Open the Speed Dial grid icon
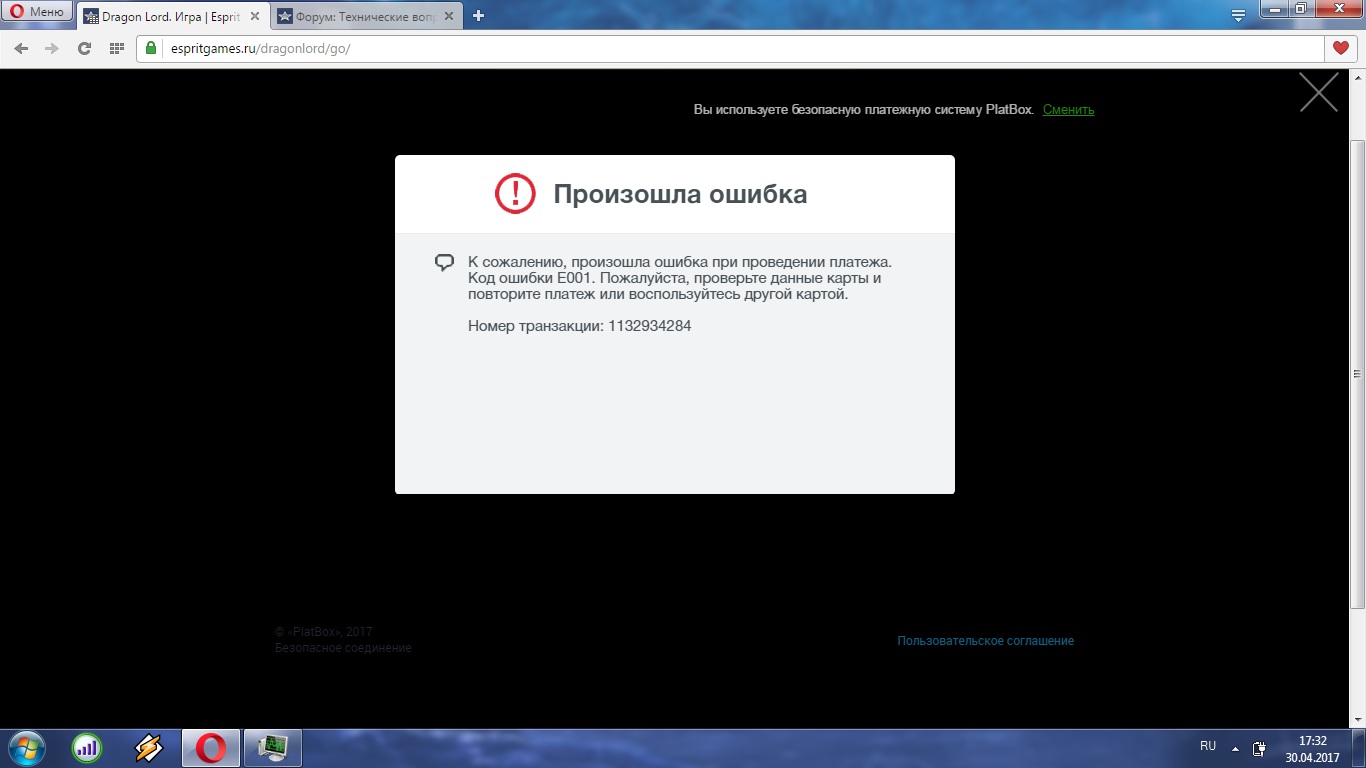 [116, 48]
